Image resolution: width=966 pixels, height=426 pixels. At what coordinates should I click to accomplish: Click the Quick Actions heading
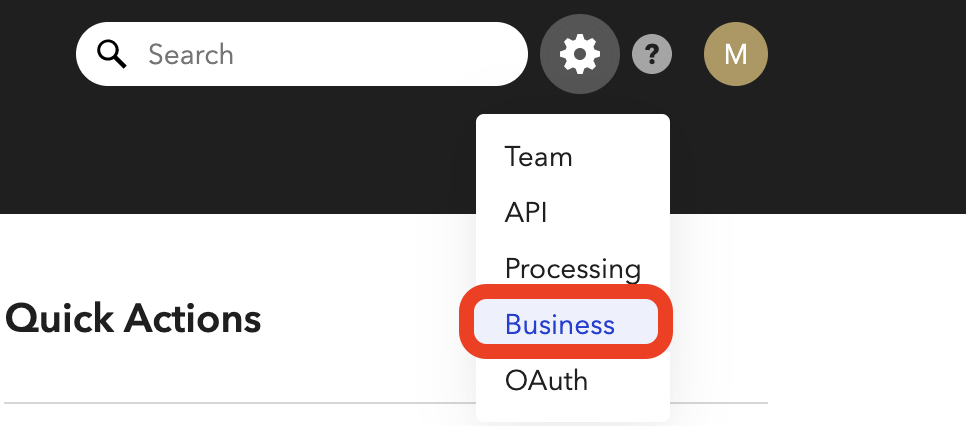(x=132, y=319)
